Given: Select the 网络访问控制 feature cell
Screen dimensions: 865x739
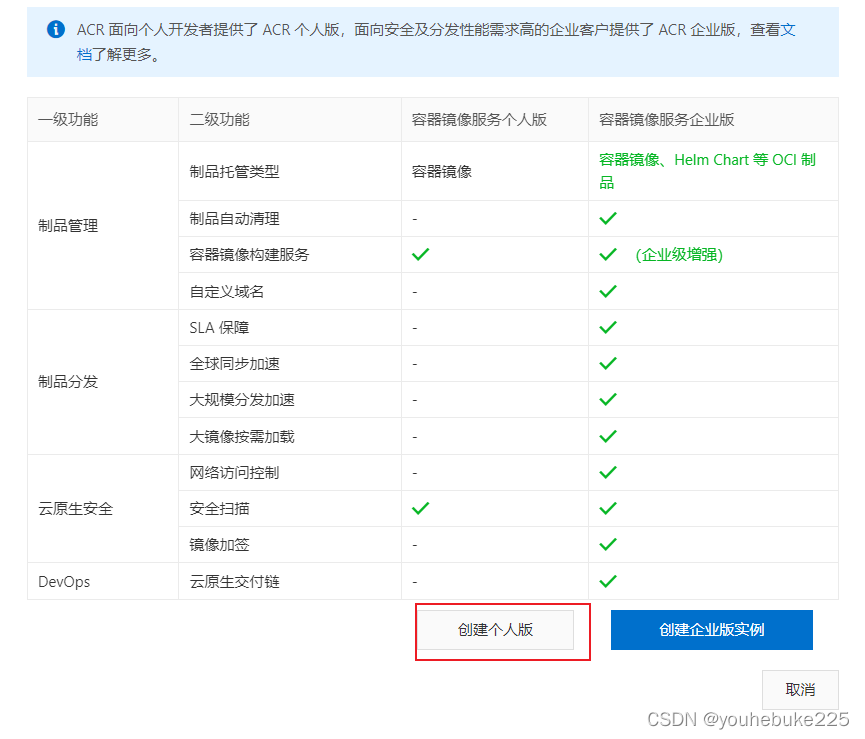Looking at the screenshot, I should coord(234,473).
